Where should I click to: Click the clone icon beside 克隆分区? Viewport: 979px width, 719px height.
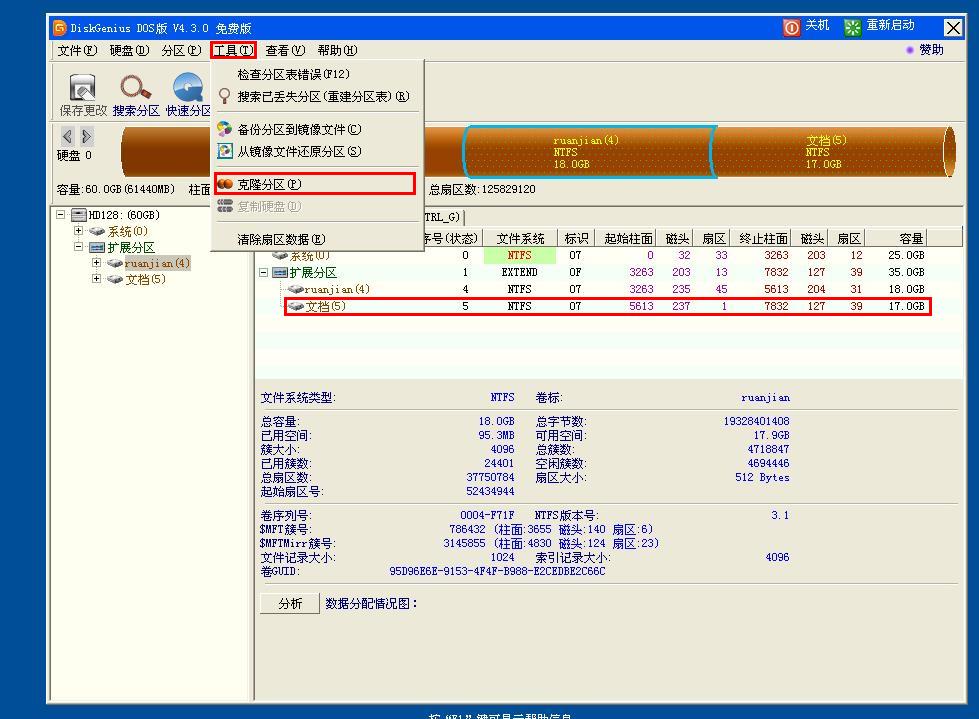click(x=225, y=184)
